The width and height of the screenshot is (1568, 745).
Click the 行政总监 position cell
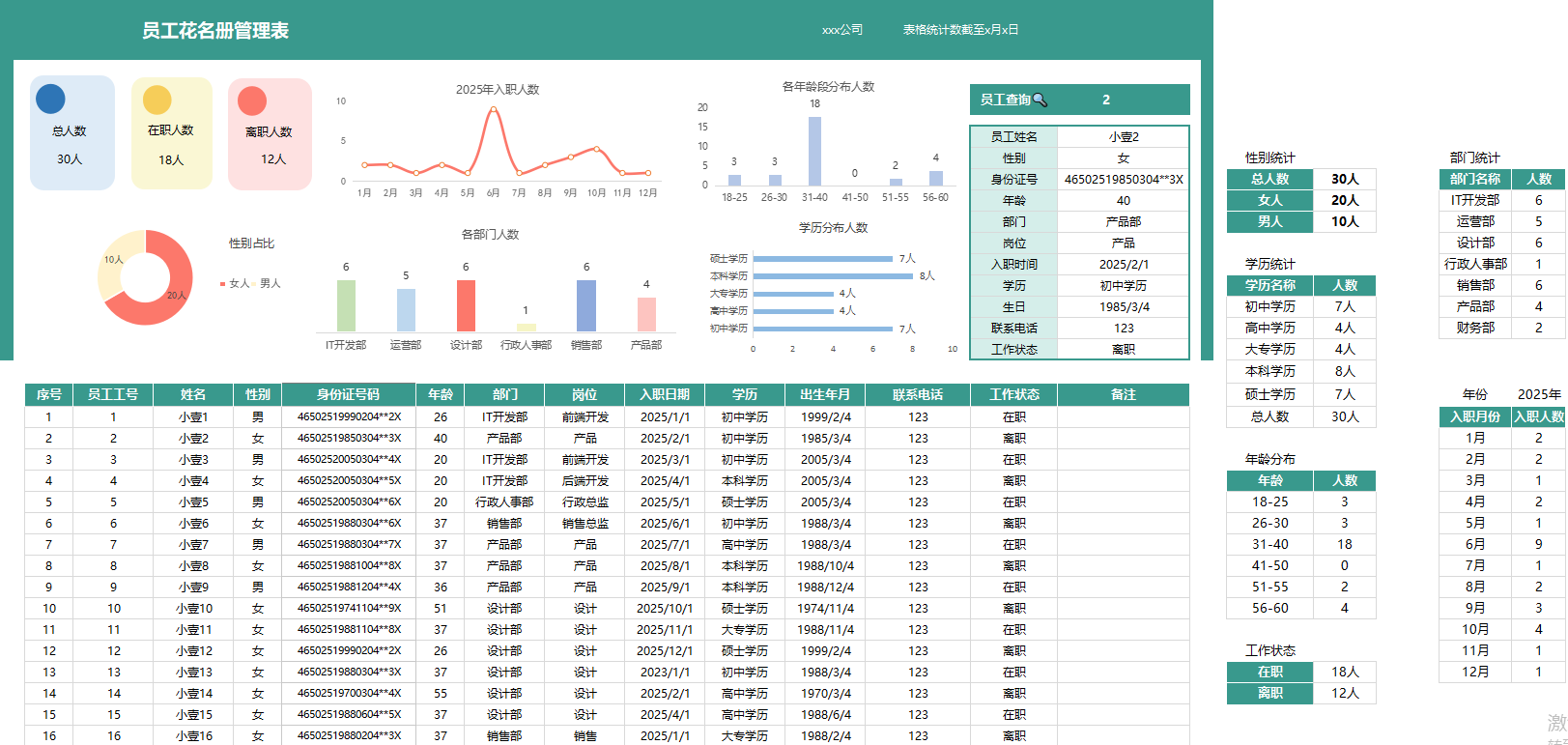[584, 502]
